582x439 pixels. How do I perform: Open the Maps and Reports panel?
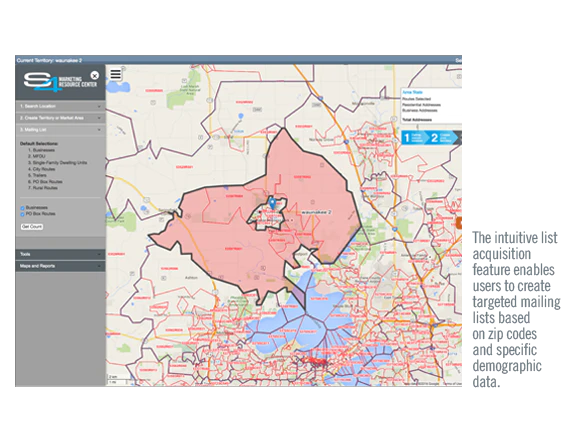[x=60, y=266]
